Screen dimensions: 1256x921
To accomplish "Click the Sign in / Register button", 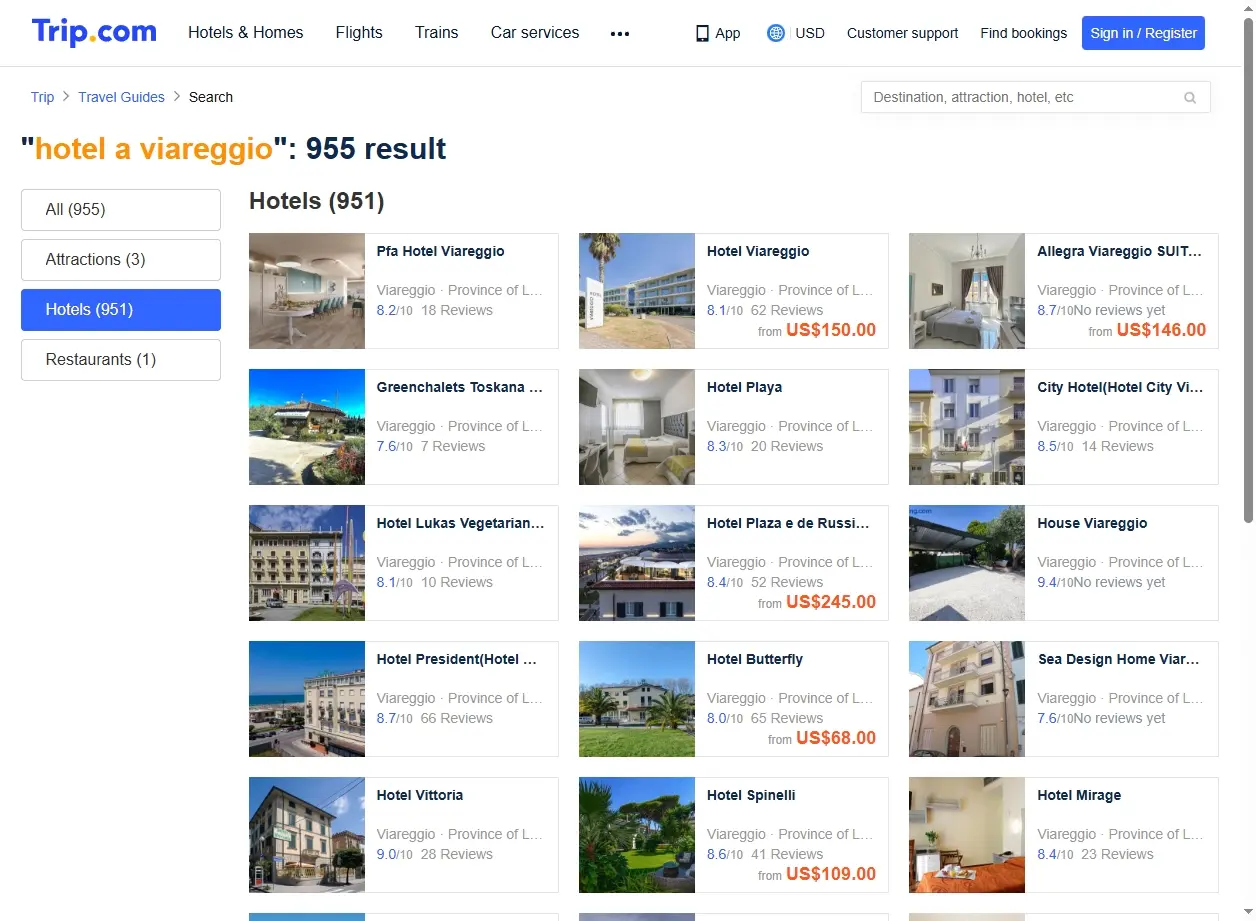I will [x=1143, y=33].
